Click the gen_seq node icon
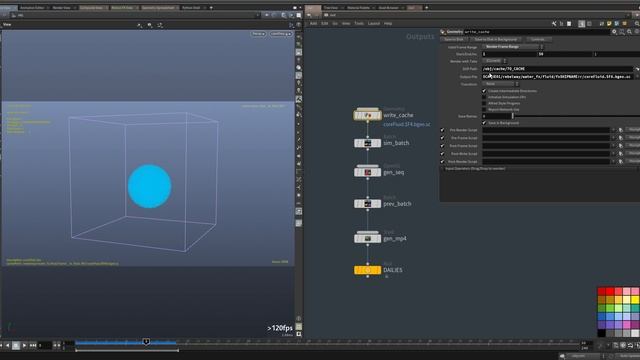The width and height of the screenshot is (640, 360). (367, 172)
